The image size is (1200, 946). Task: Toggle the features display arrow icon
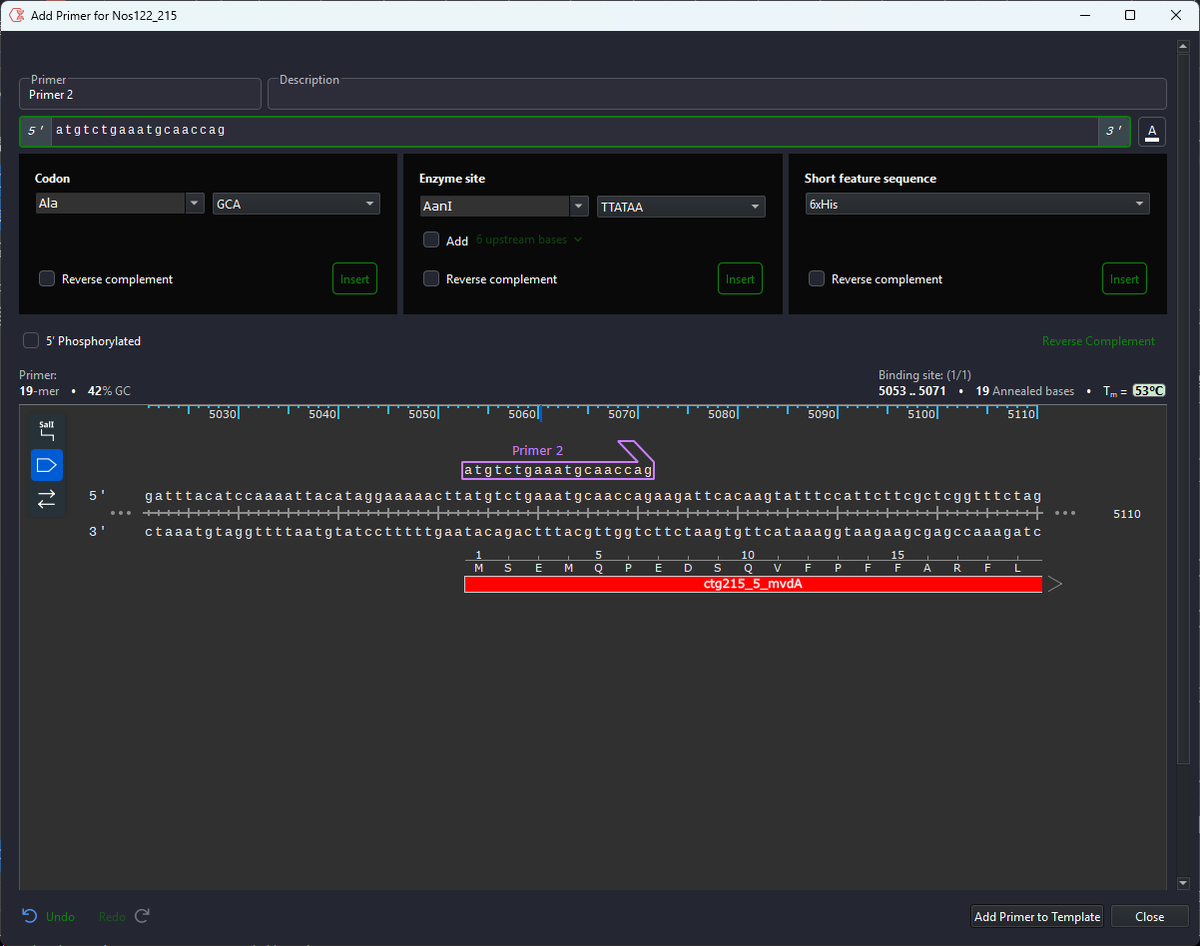click(x=47, y=465)
